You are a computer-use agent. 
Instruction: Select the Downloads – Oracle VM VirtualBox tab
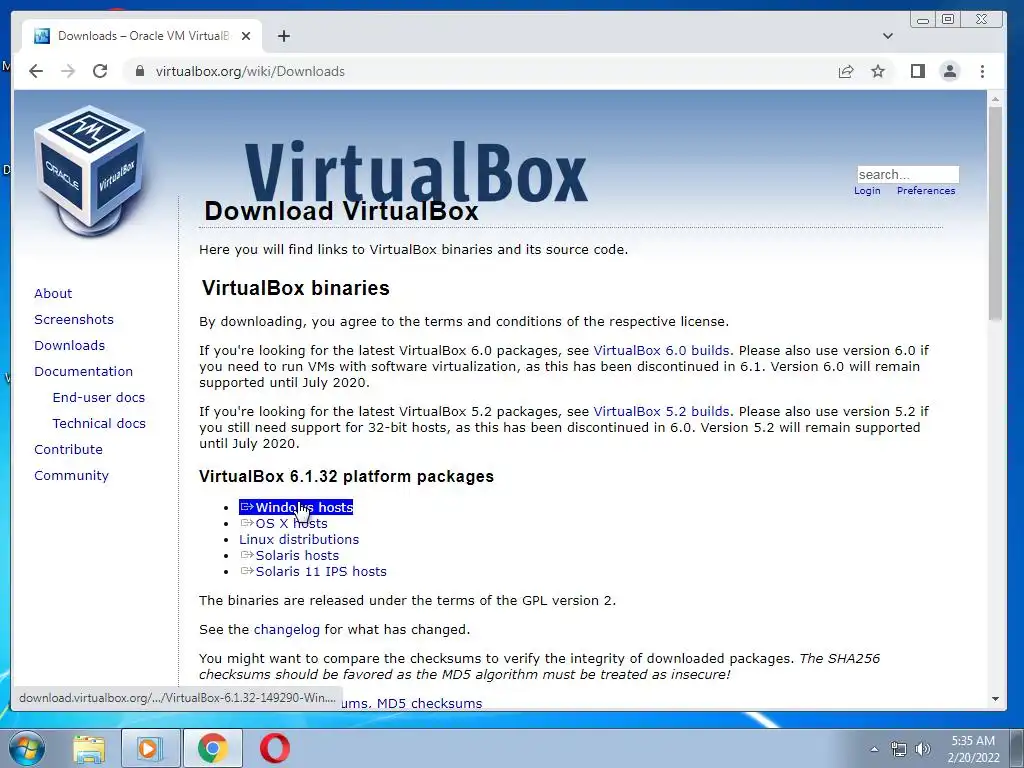tap(142, 36)
